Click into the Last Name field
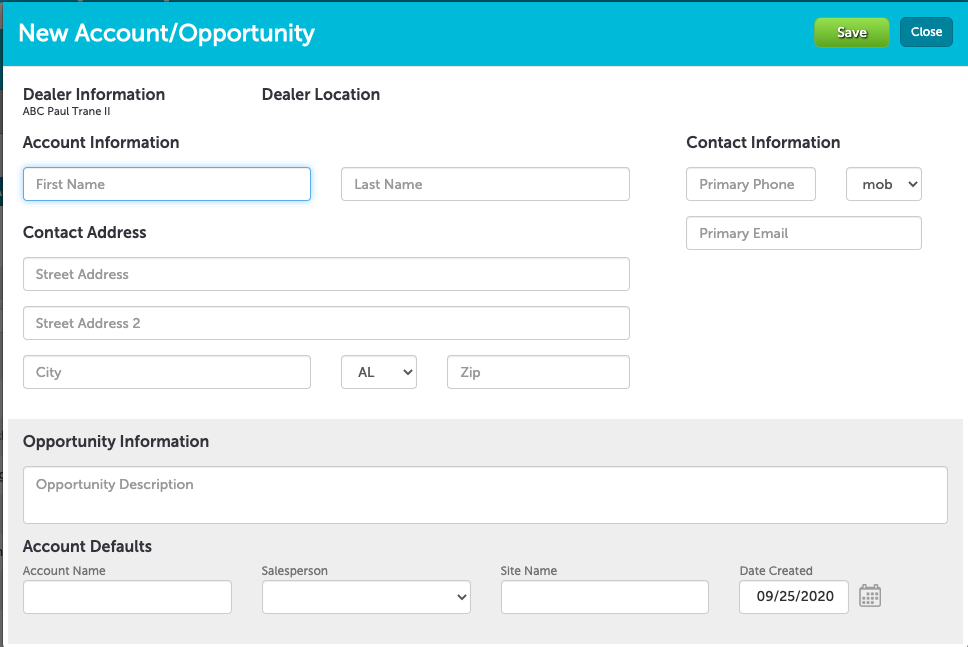The width and height of the screenshot is (968, 647). click(485, 184)
